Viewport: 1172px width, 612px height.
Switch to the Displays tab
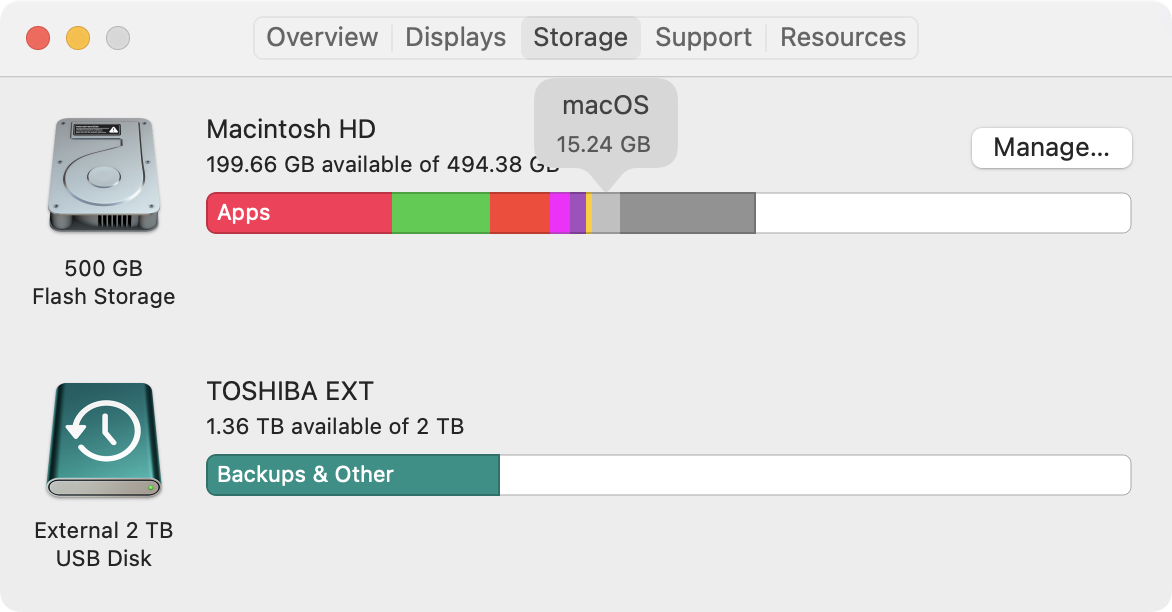tap(455, 37)
